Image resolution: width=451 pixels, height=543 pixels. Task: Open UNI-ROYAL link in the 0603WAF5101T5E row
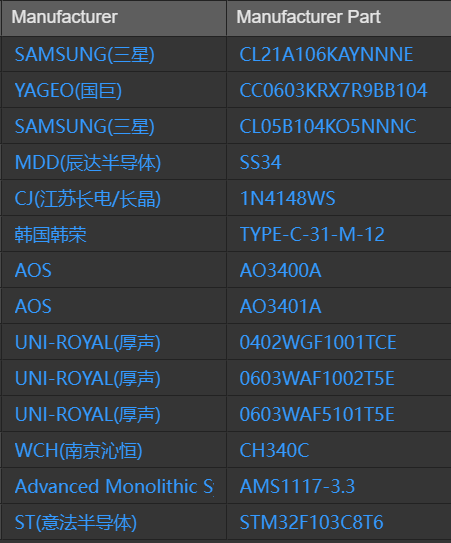click(x=88, y=415)
